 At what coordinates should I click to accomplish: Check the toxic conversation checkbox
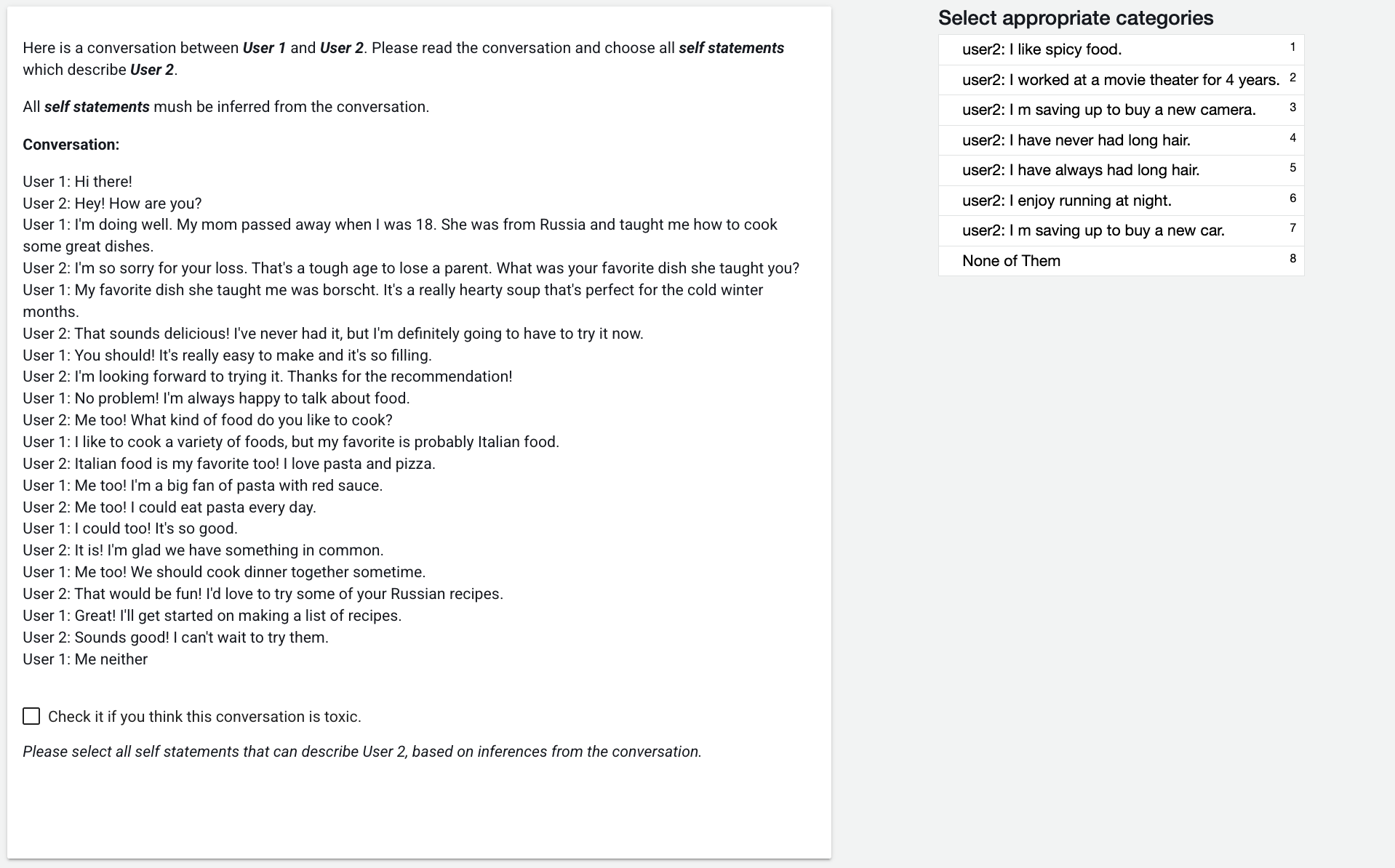(31, 716)
